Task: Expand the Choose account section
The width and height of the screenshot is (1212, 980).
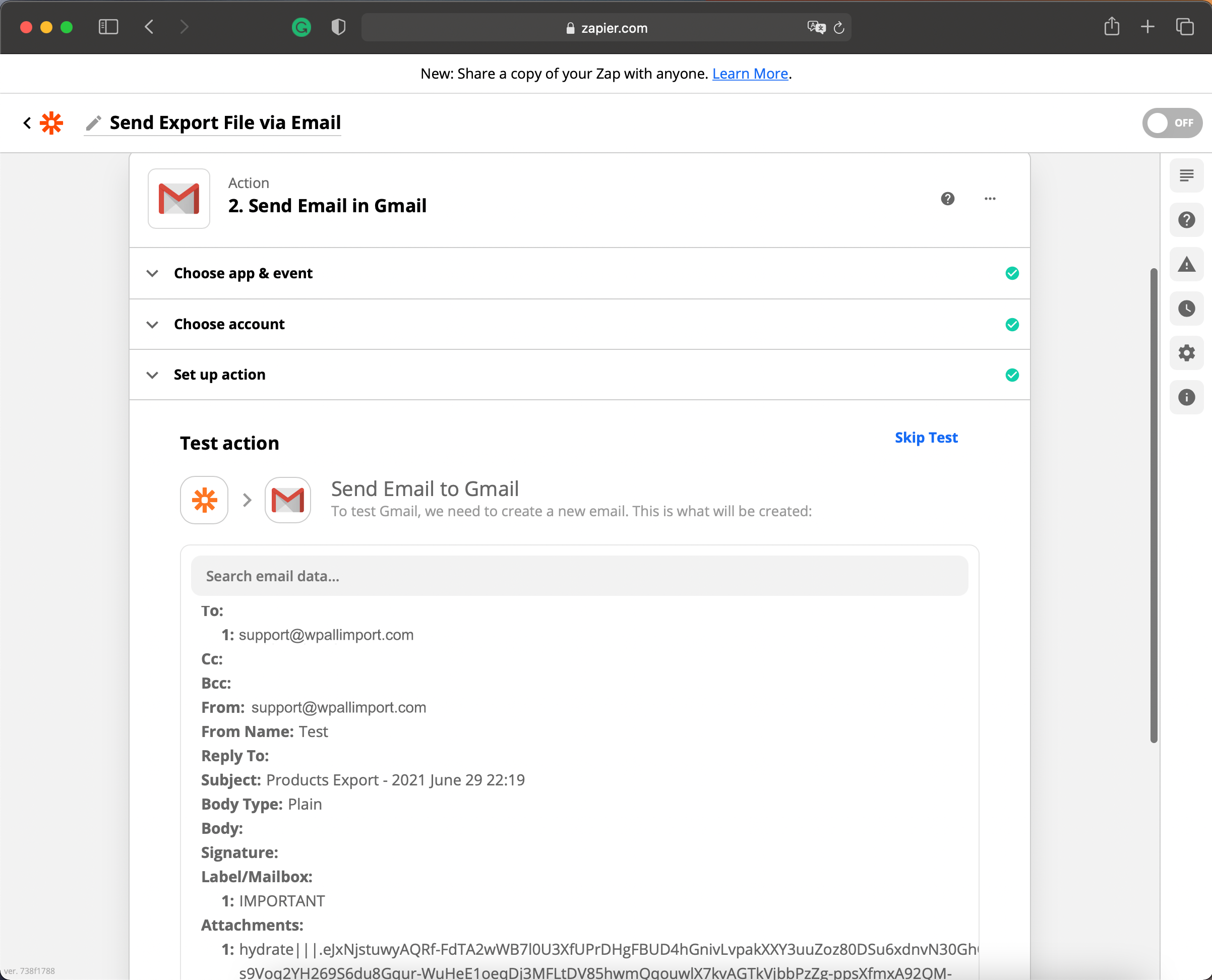Action: click(x=228, y=324)
